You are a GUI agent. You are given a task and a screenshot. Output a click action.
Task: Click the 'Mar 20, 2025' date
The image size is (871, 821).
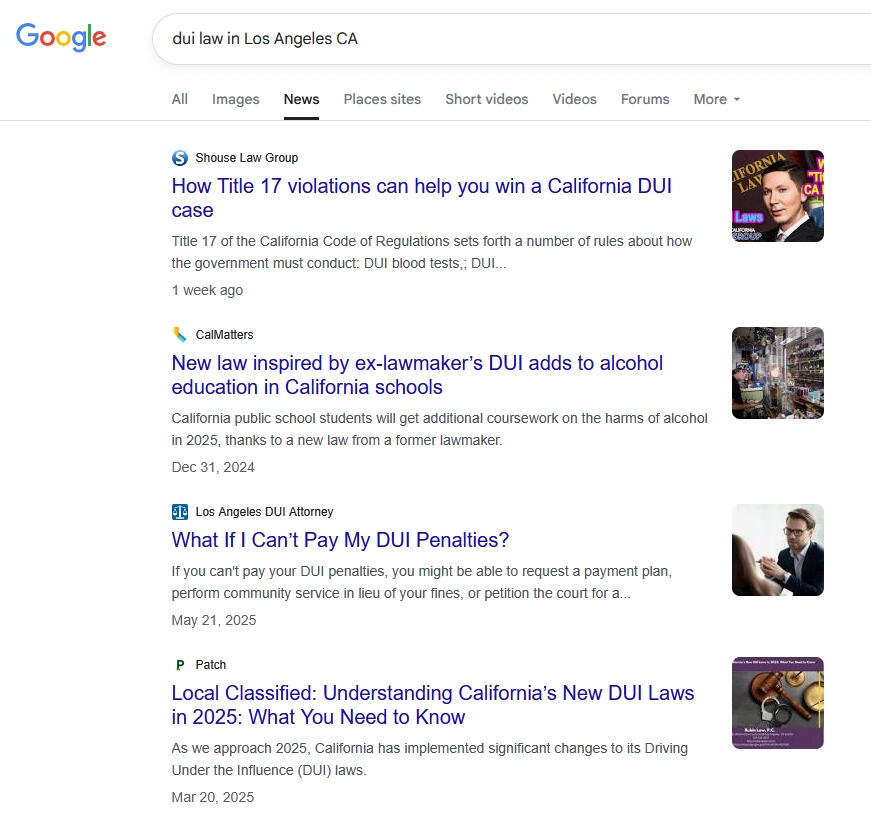[213, 797]
